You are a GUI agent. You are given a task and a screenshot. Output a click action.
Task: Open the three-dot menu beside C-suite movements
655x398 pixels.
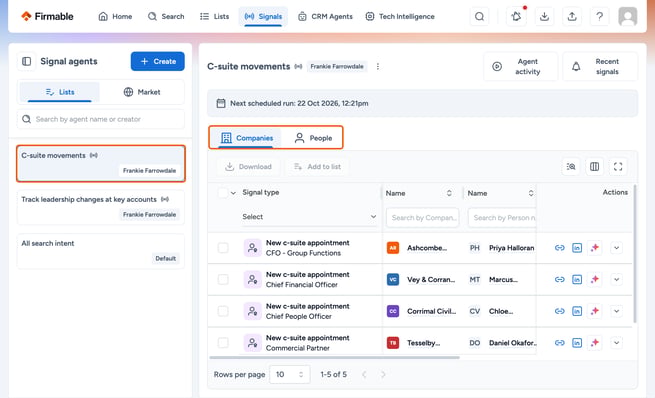(378, 66)
